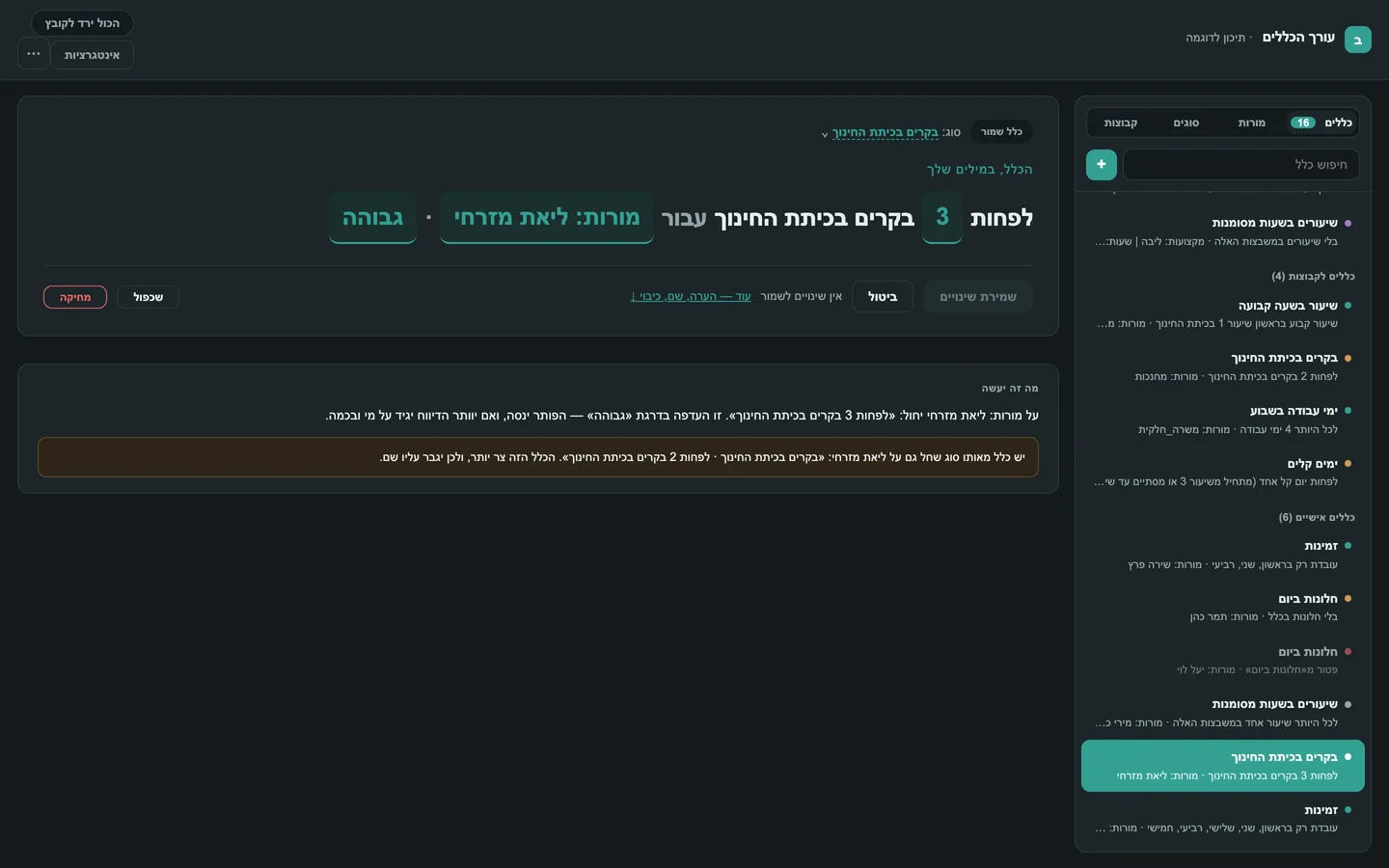
Task: Click the כללים אישיים (6) section header
Action: pyautogui.click(x=1317, y=517)
